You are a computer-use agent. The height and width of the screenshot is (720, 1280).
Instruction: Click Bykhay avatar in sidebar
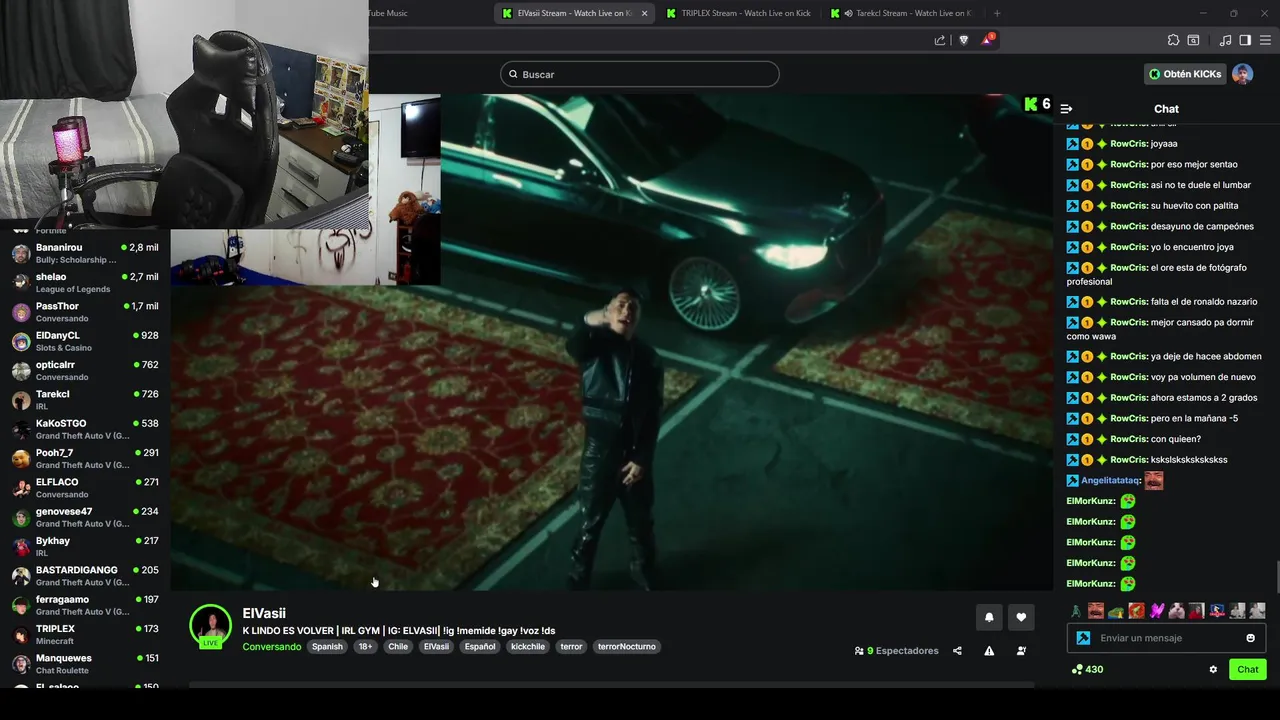[x=21, y=547]
